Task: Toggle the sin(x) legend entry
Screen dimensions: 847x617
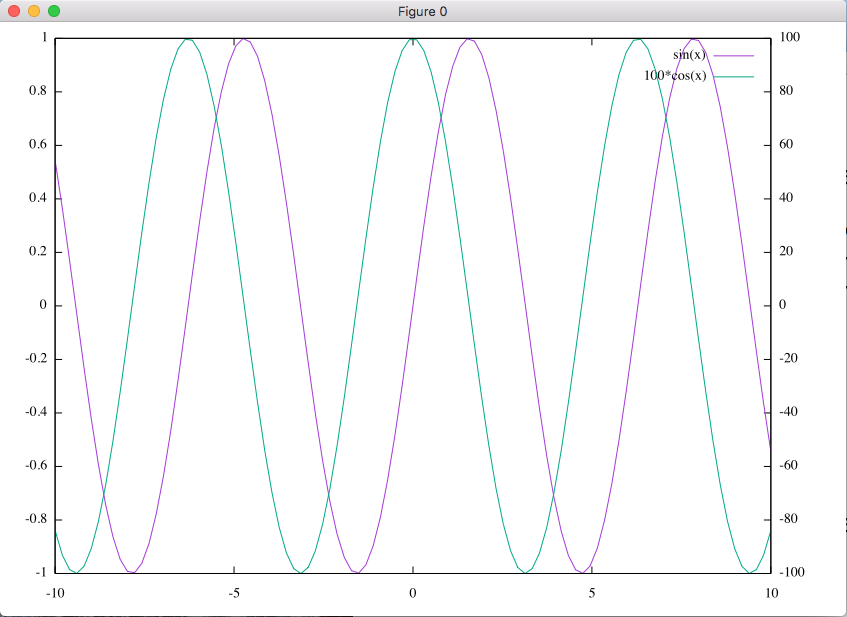Action: (690, 54)
